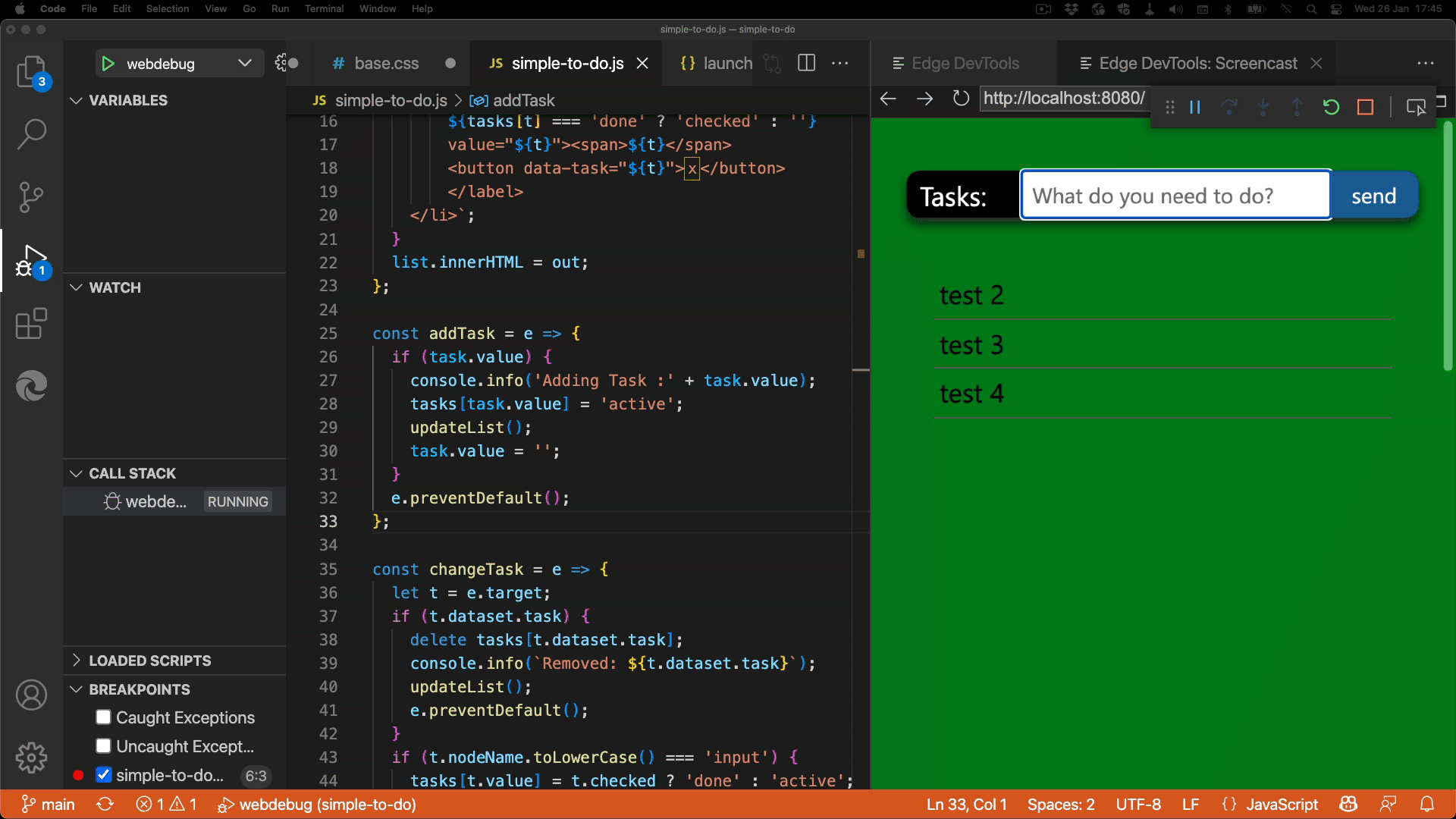Open the errors and warnings indicator
This screenshot has height=819, width=1456.
(x=167, y=805)
